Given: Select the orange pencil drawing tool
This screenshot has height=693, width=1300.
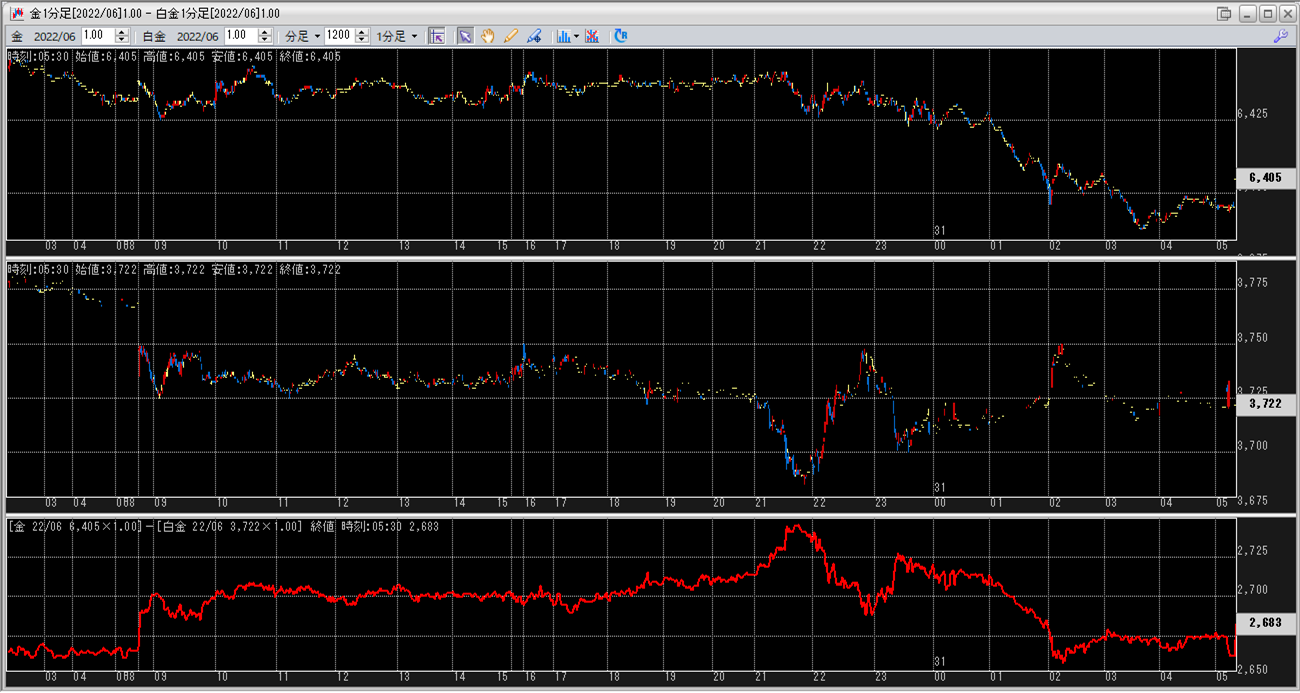Looking at the screenshot, I should [x=511, y=35].
